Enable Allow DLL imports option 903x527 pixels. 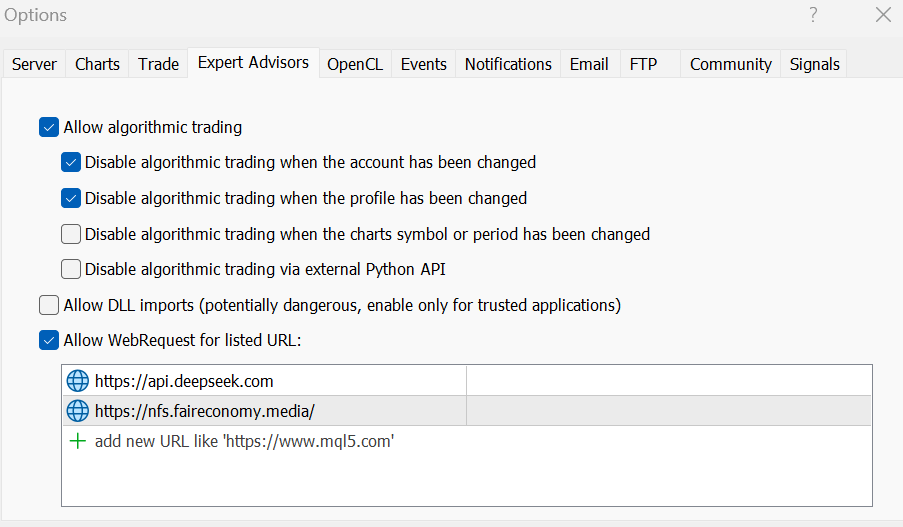point(49,305)
